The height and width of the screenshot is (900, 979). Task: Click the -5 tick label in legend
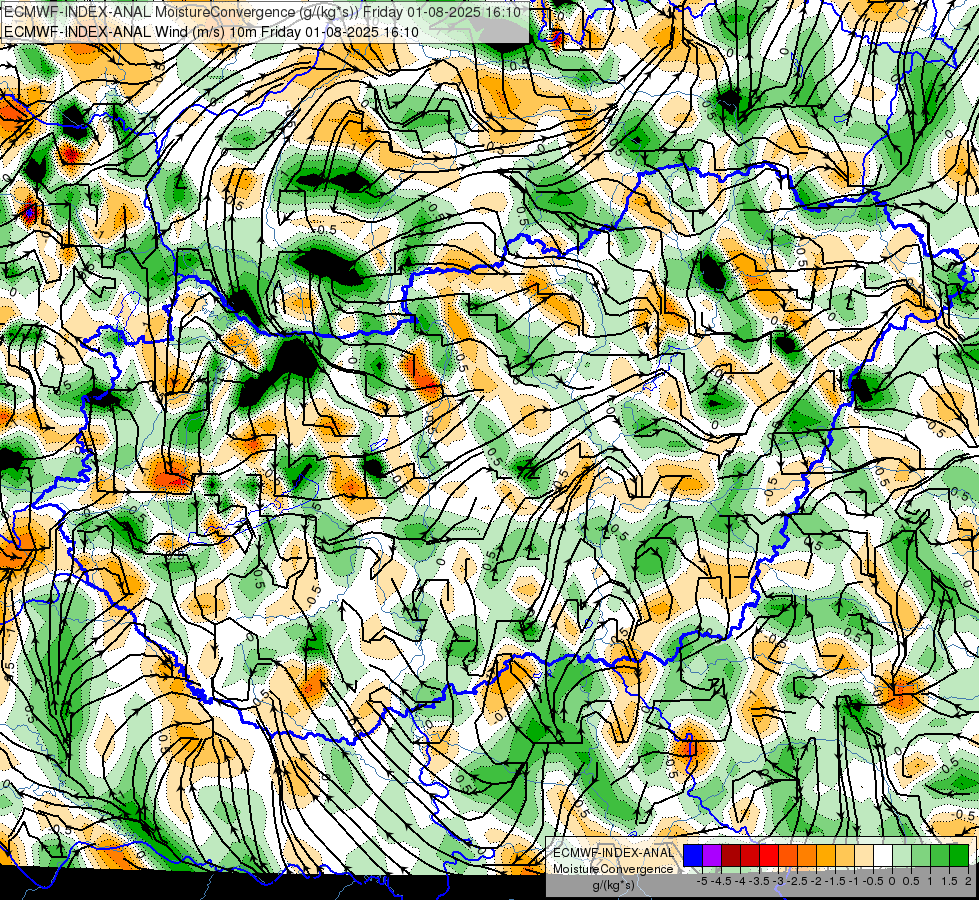(702, 881)
